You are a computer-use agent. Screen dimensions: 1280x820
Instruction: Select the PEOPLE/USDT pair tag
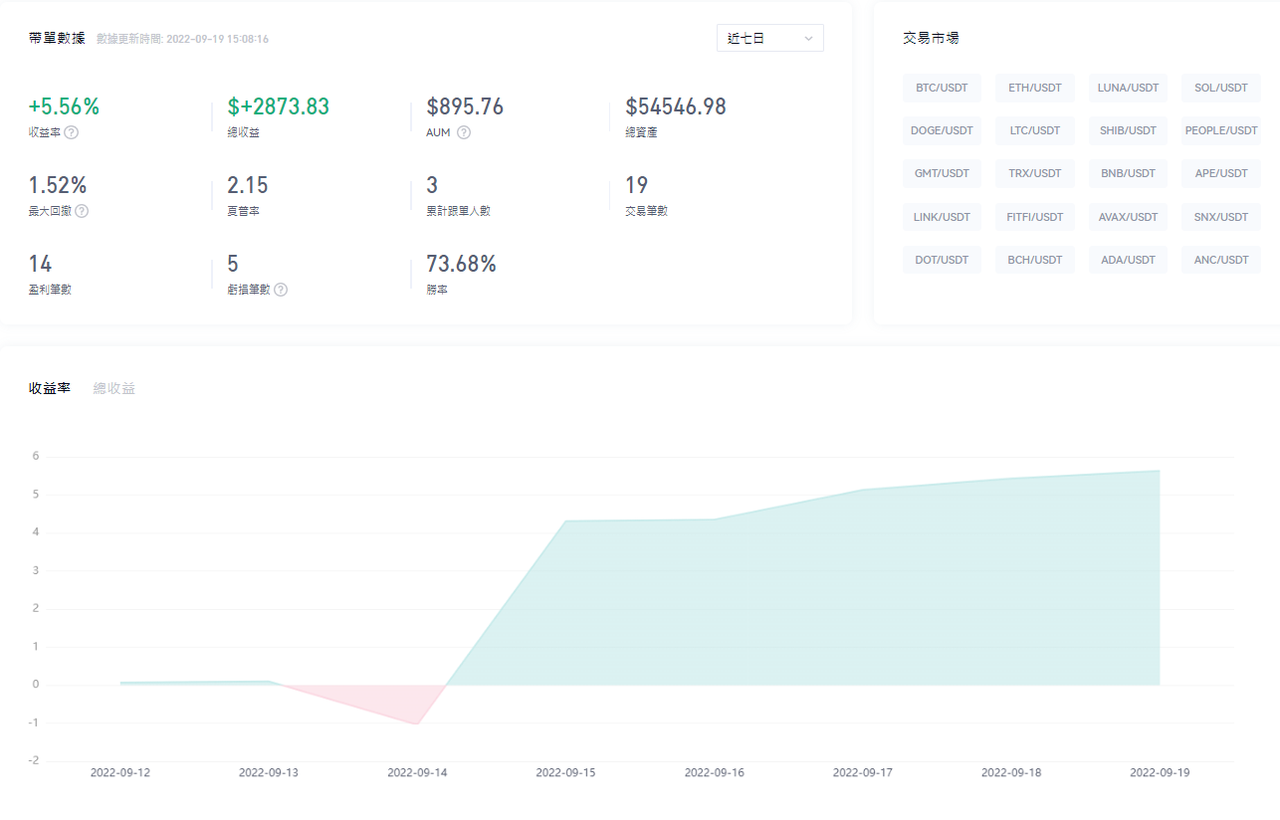(x=1220, y=131)
